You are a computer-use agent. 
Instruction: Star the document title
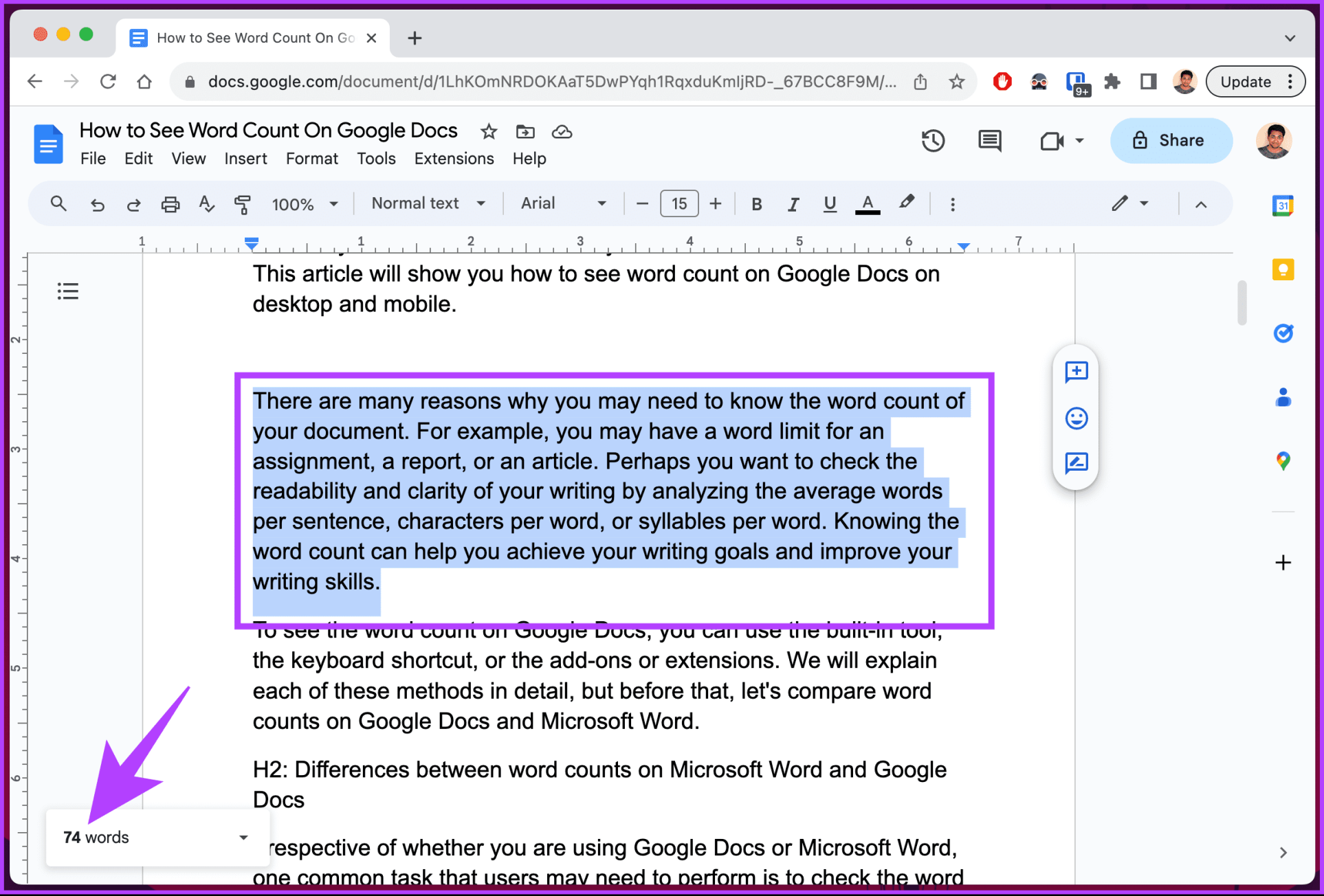pos(488,131)
